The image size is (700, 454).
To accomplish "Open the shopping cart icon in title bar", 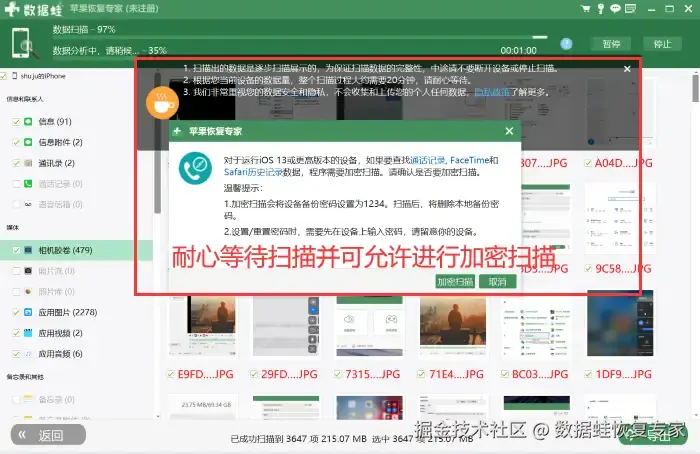I will (x=585, y=8).
